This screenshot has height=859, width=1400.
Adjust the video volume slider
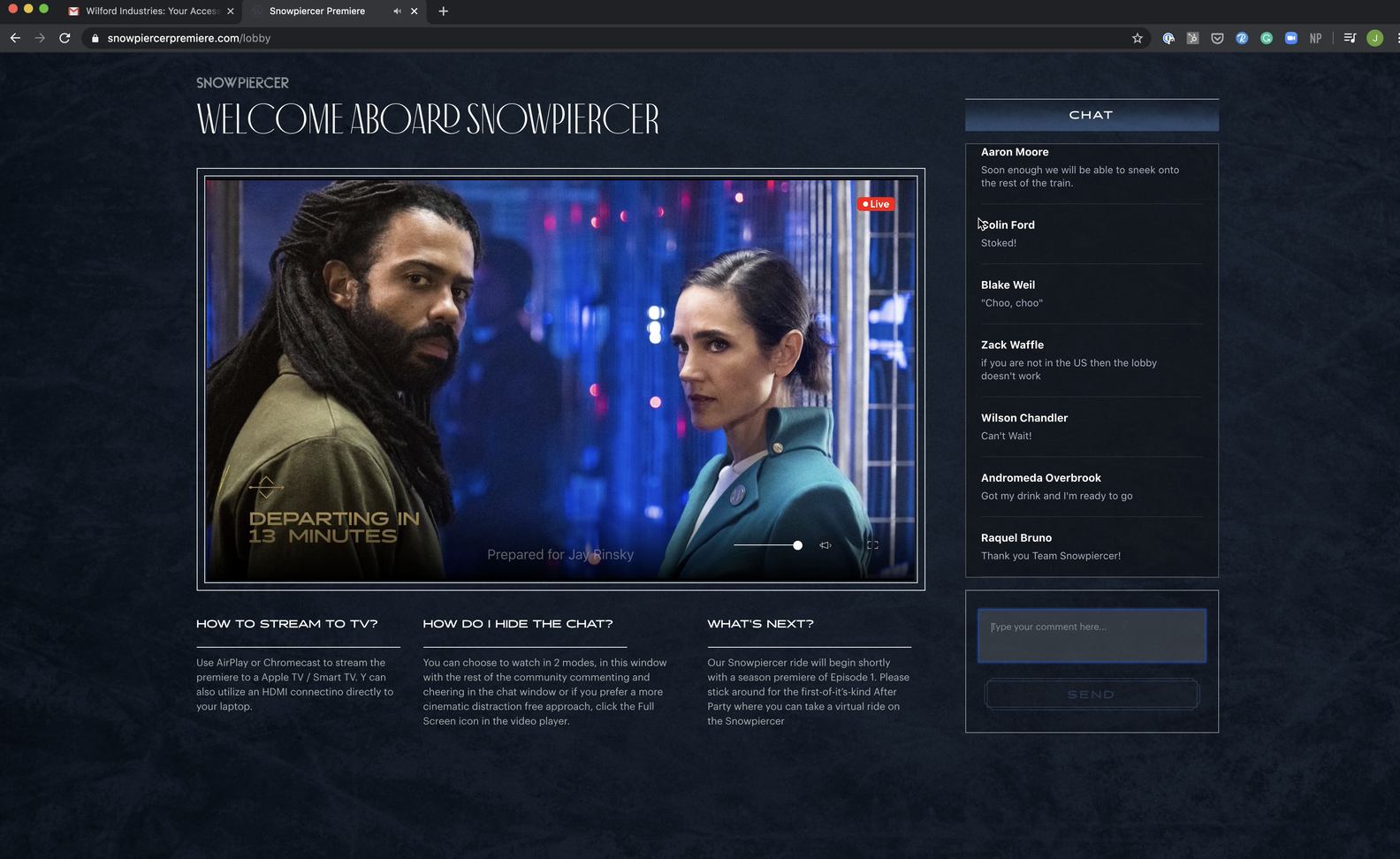(x=768, y=545)
